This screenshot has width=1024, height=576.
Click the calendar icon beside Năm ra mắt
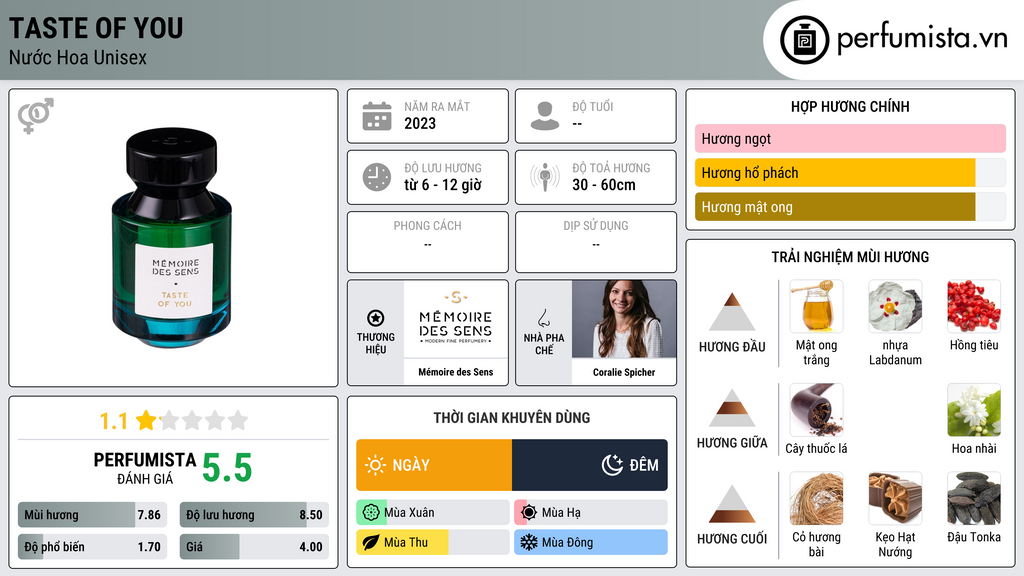pos(377,116)
